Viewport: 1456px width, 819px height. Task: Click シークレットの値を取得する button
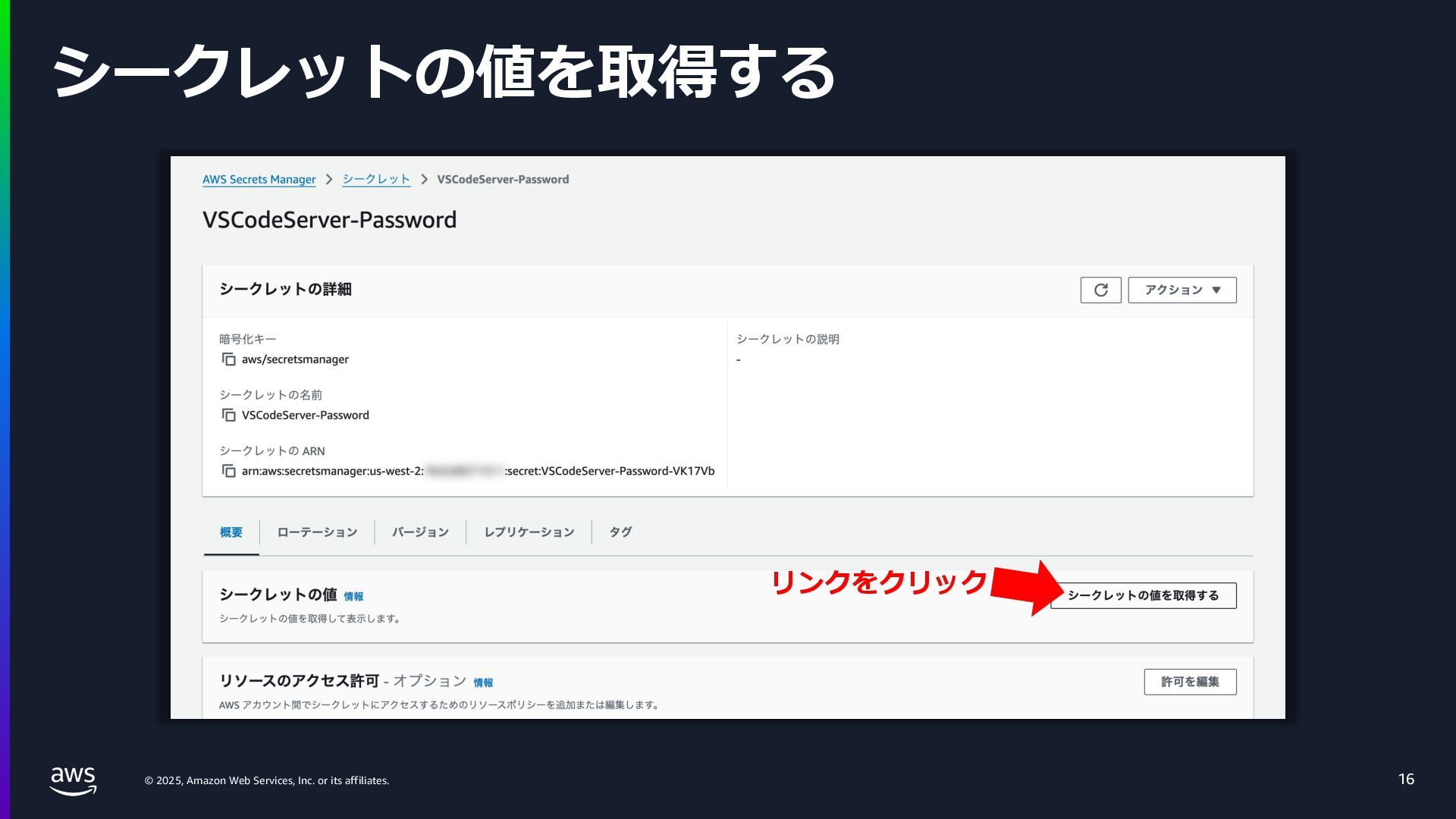tap(1143, 595)
